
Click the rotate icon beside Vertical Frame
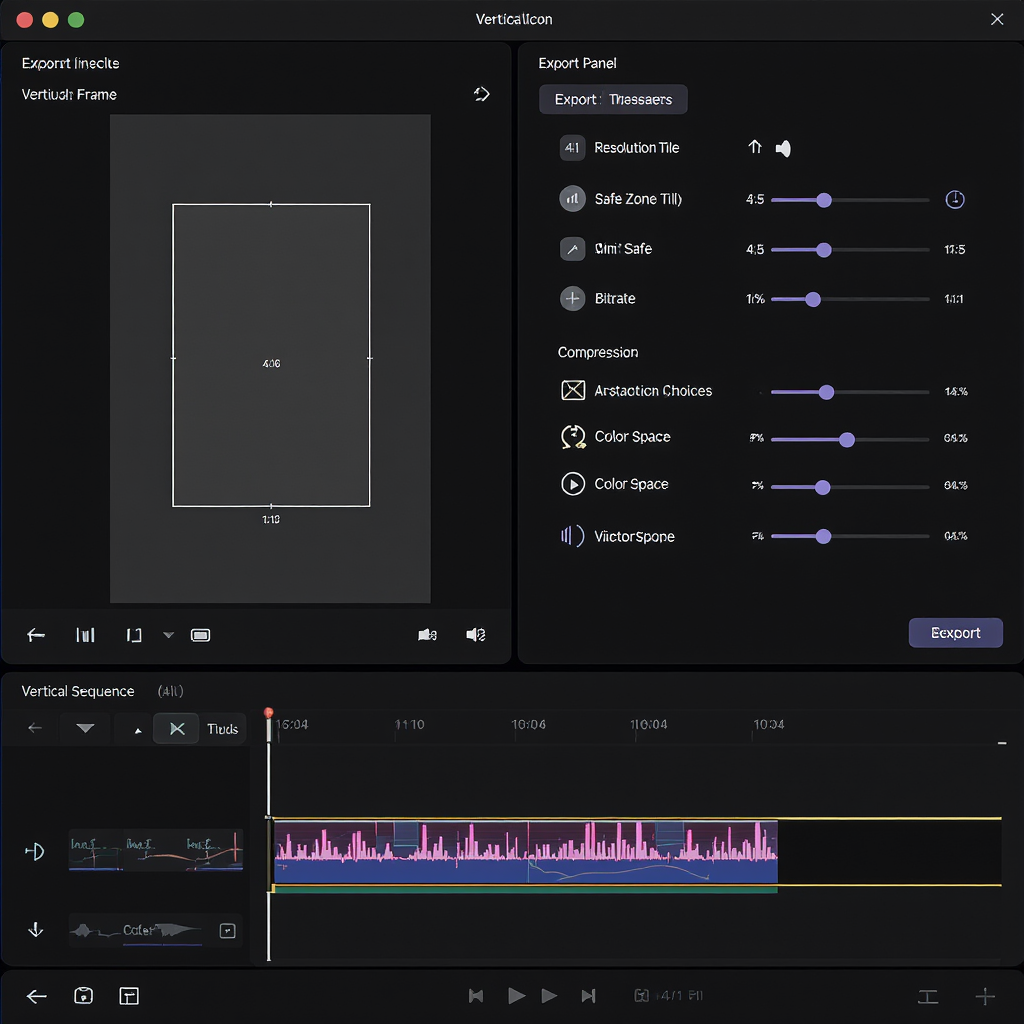[481, 94]
